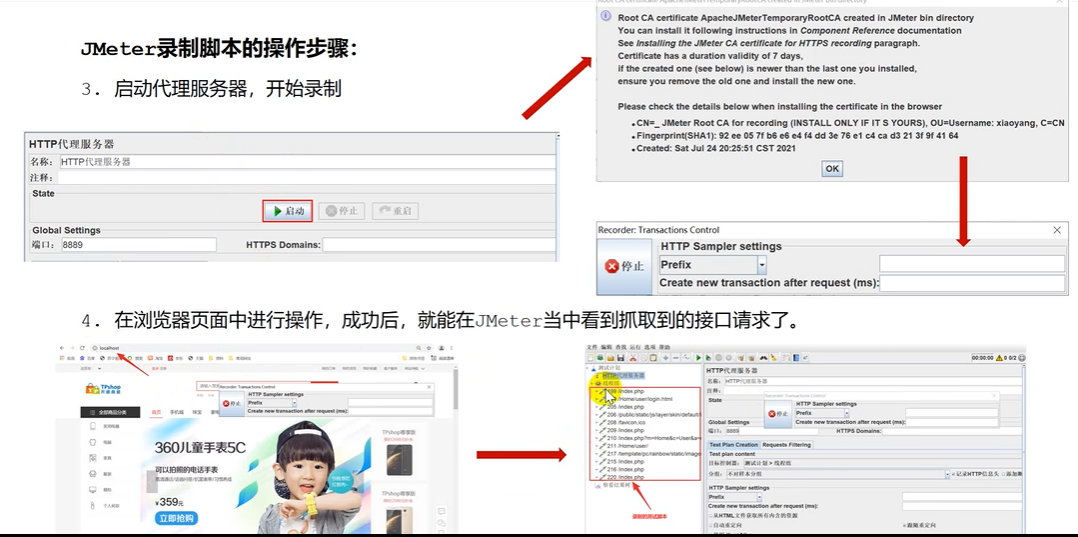Click the 重启 button in State section
Viewport: 1078px width, 537px height.
coord(395,211)
